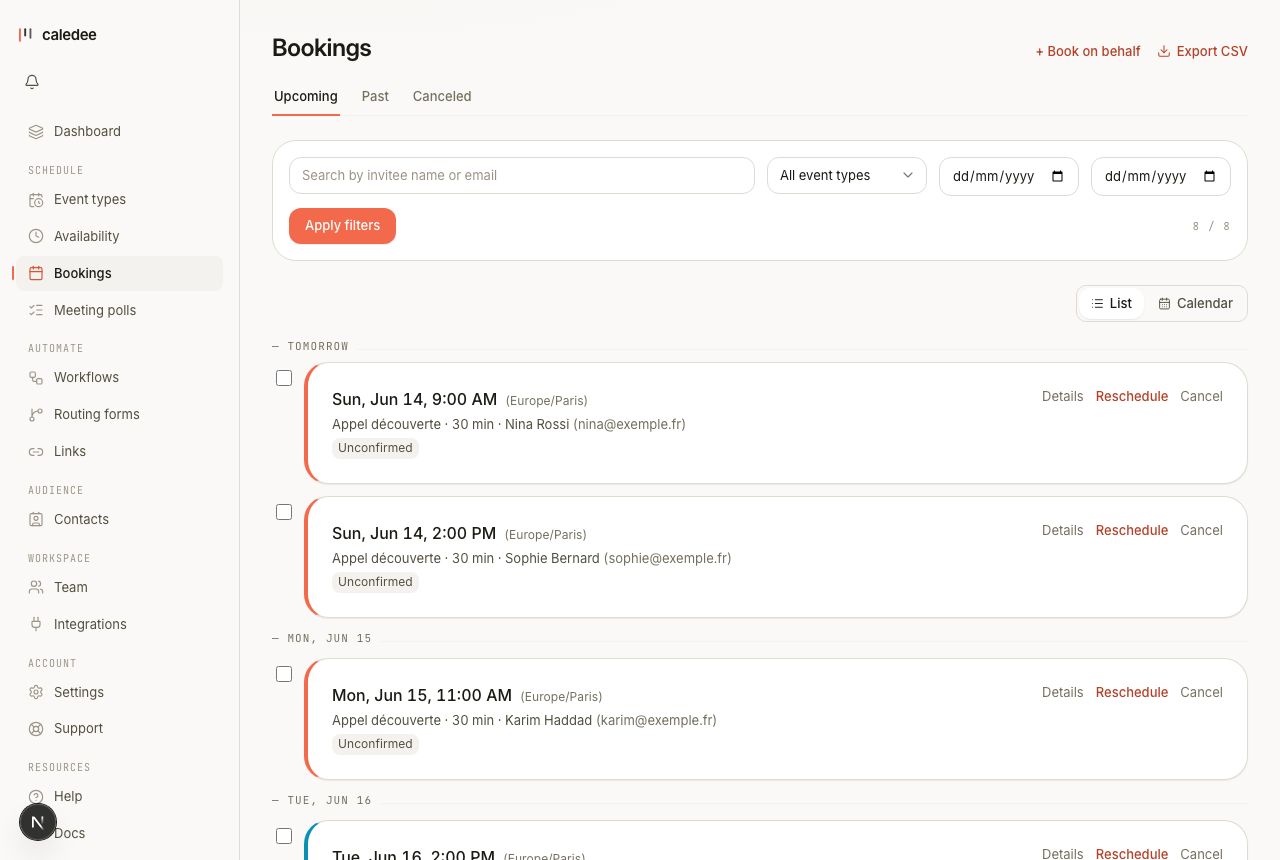Screen dimensions: 1280x860
Task: Open Event types in the sidebar
Action: 120,199
